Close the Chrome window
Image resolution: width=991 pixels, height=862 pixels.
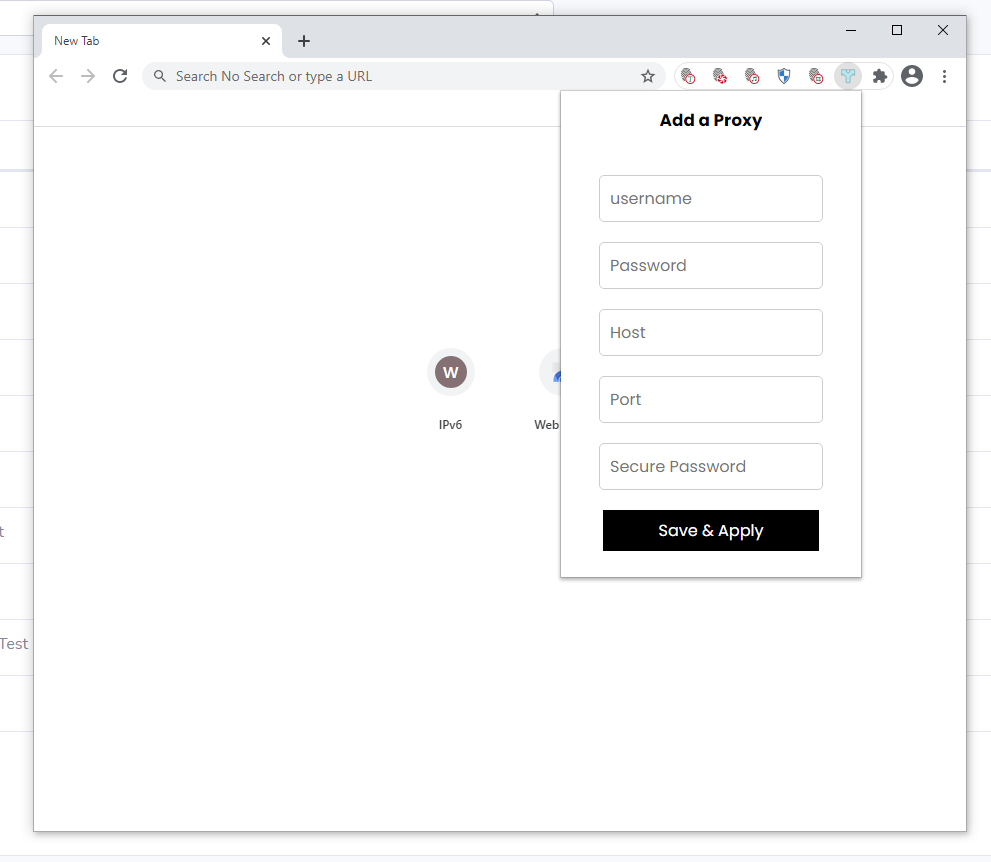942,30
